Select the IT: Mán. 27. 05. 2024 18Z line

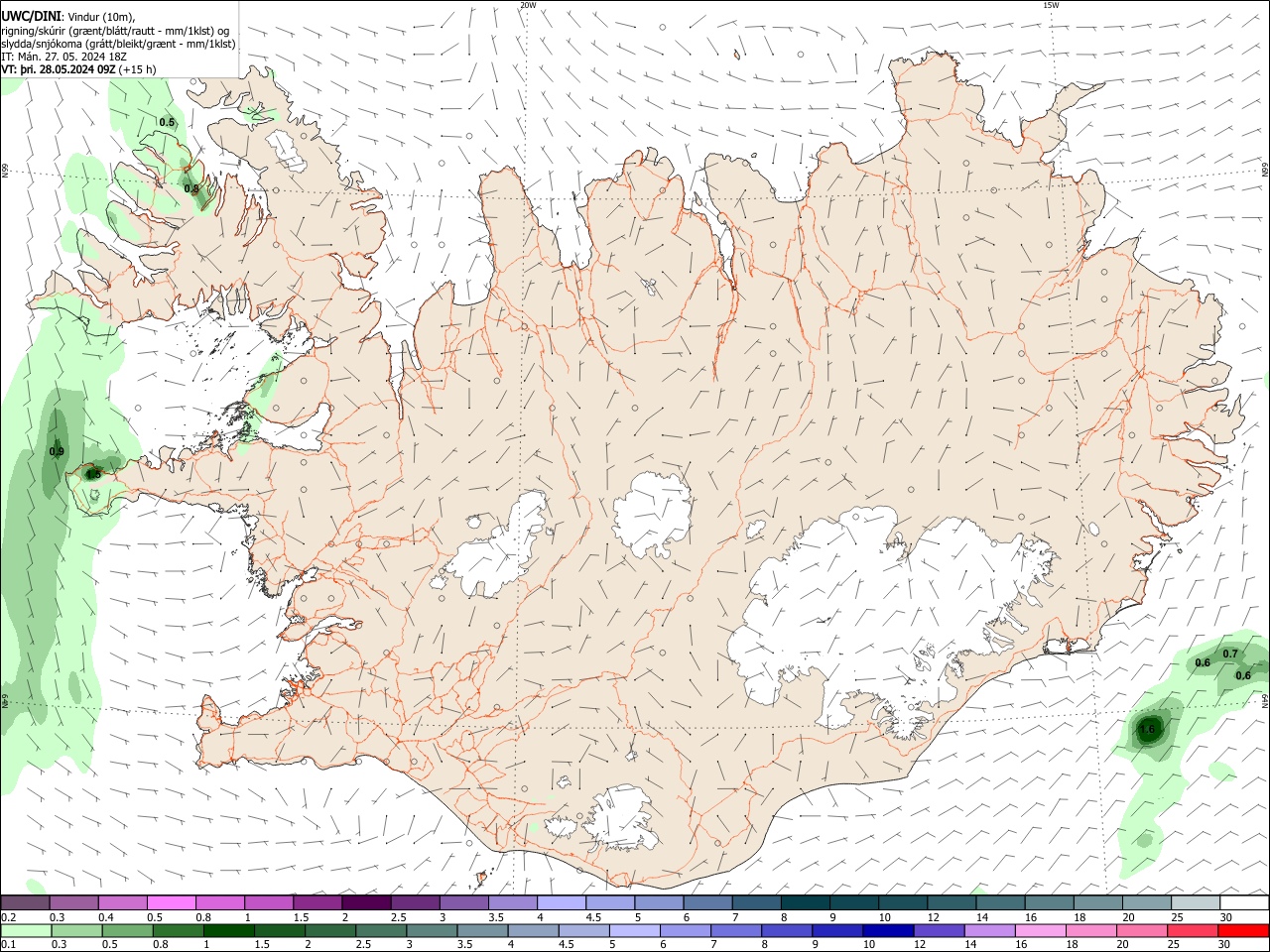point(64,57)
